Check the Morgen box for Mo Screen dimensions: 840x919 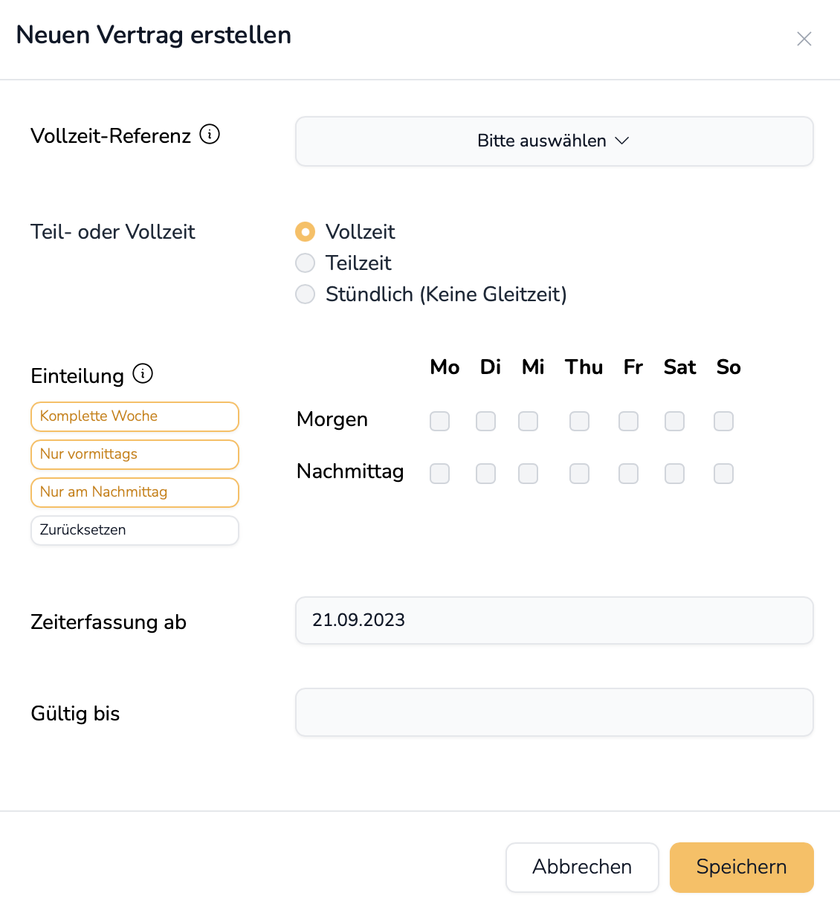point(440,421)
